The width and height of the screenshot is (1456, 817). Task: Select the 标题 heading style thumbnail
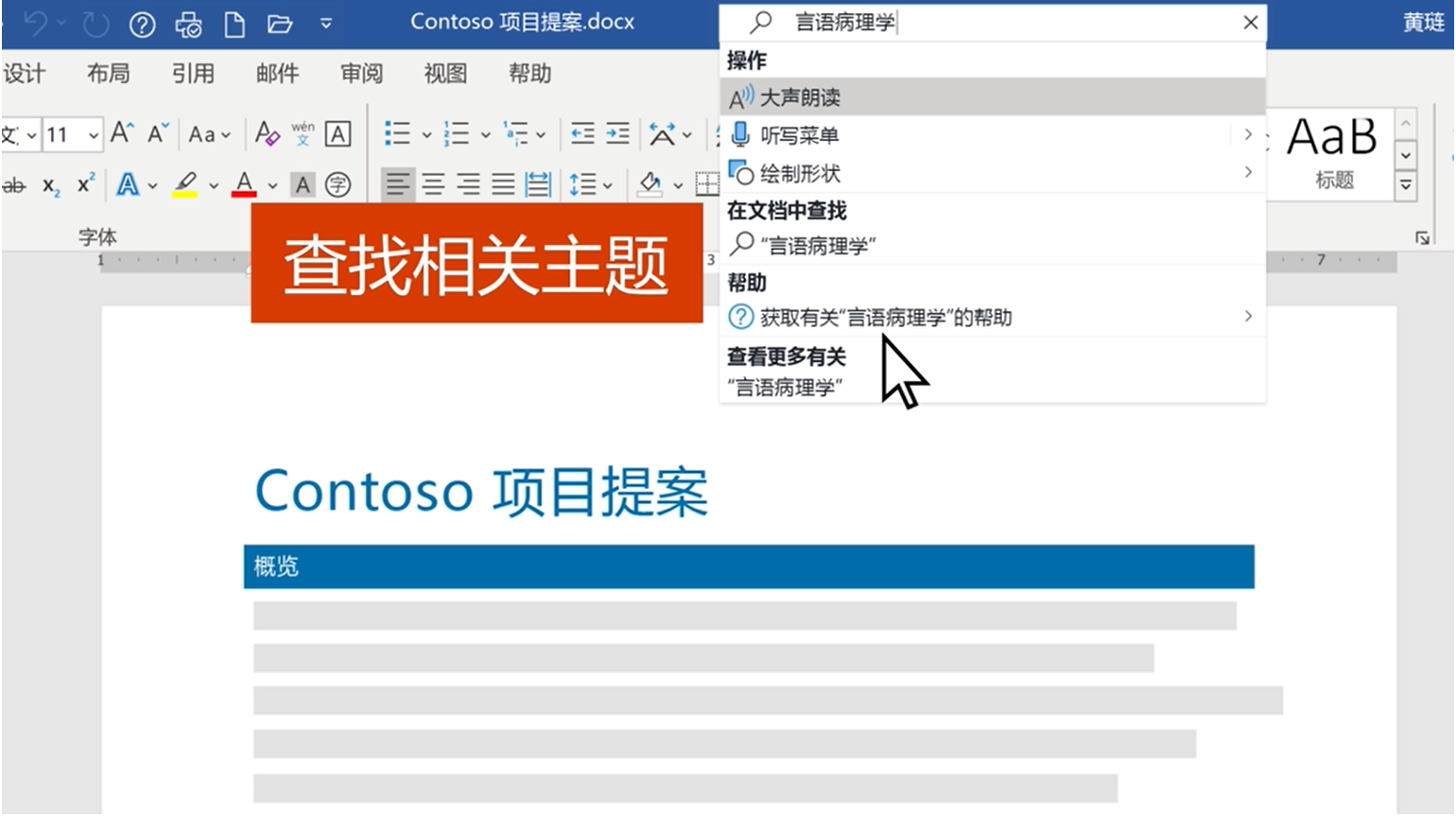(x=1332, y=152)
